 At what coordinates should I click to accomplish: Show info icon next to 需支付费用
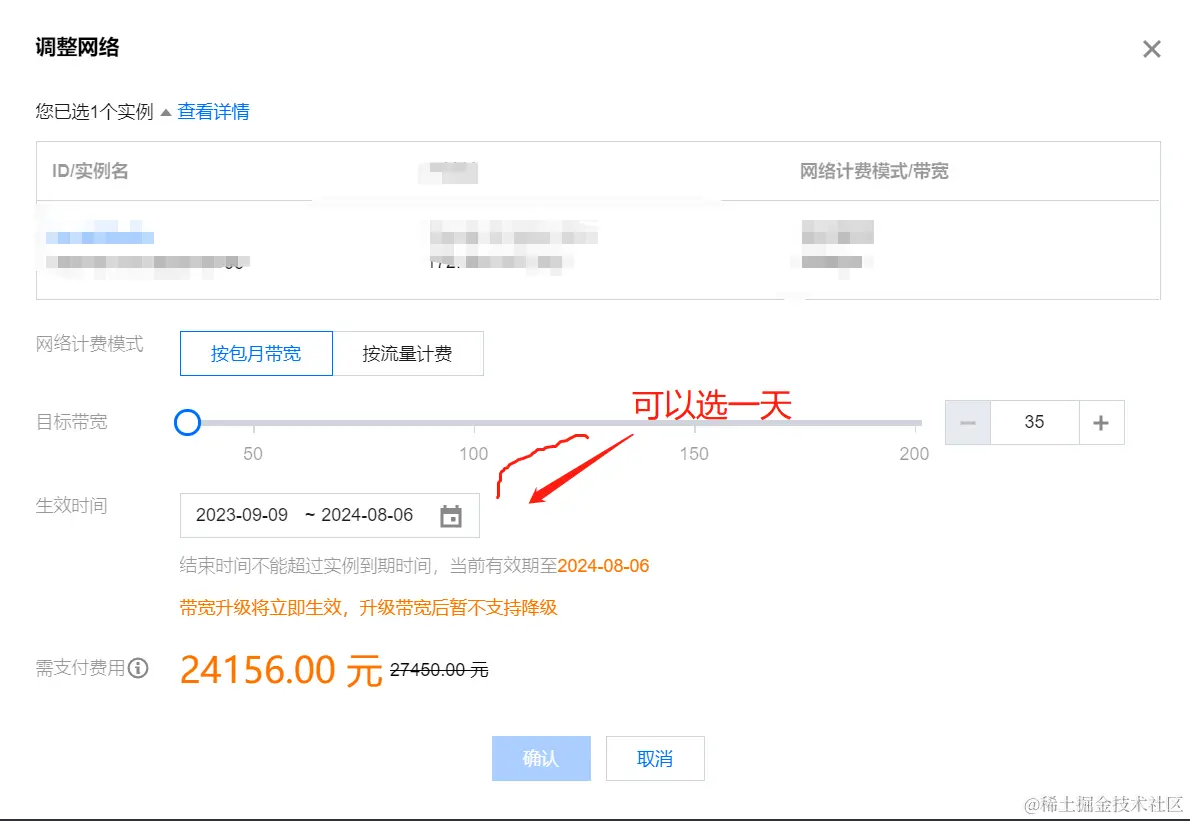(138, 668)
